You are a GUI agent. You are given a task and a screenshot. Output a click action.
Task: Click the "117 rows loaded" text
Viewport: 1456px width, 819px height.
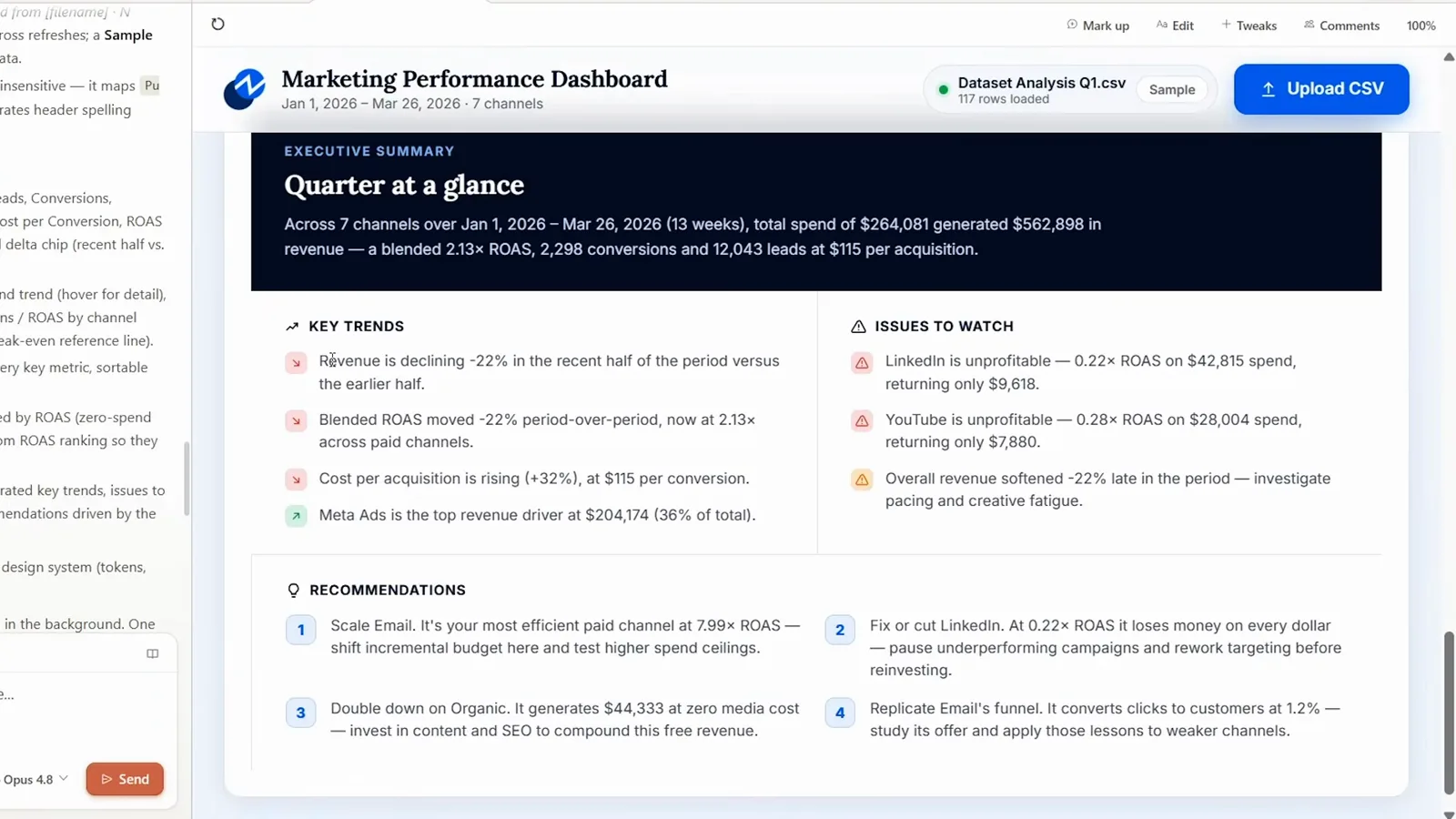1004,99
